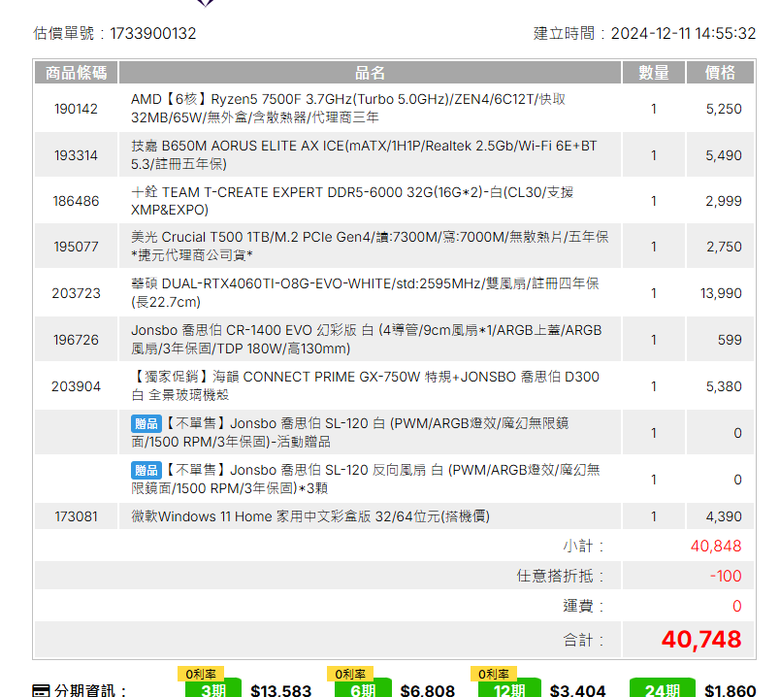Image resolution: width=780 pixels, height=697 pixels.
Task: Select product code 173081
Action: (76, 516)
